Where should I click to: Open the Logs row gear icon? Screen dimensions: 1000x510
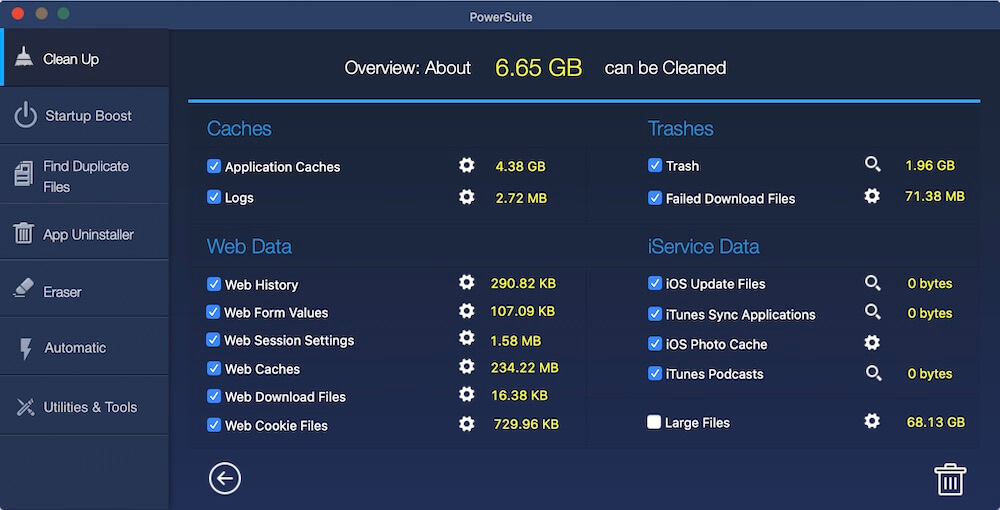point(467,197)
